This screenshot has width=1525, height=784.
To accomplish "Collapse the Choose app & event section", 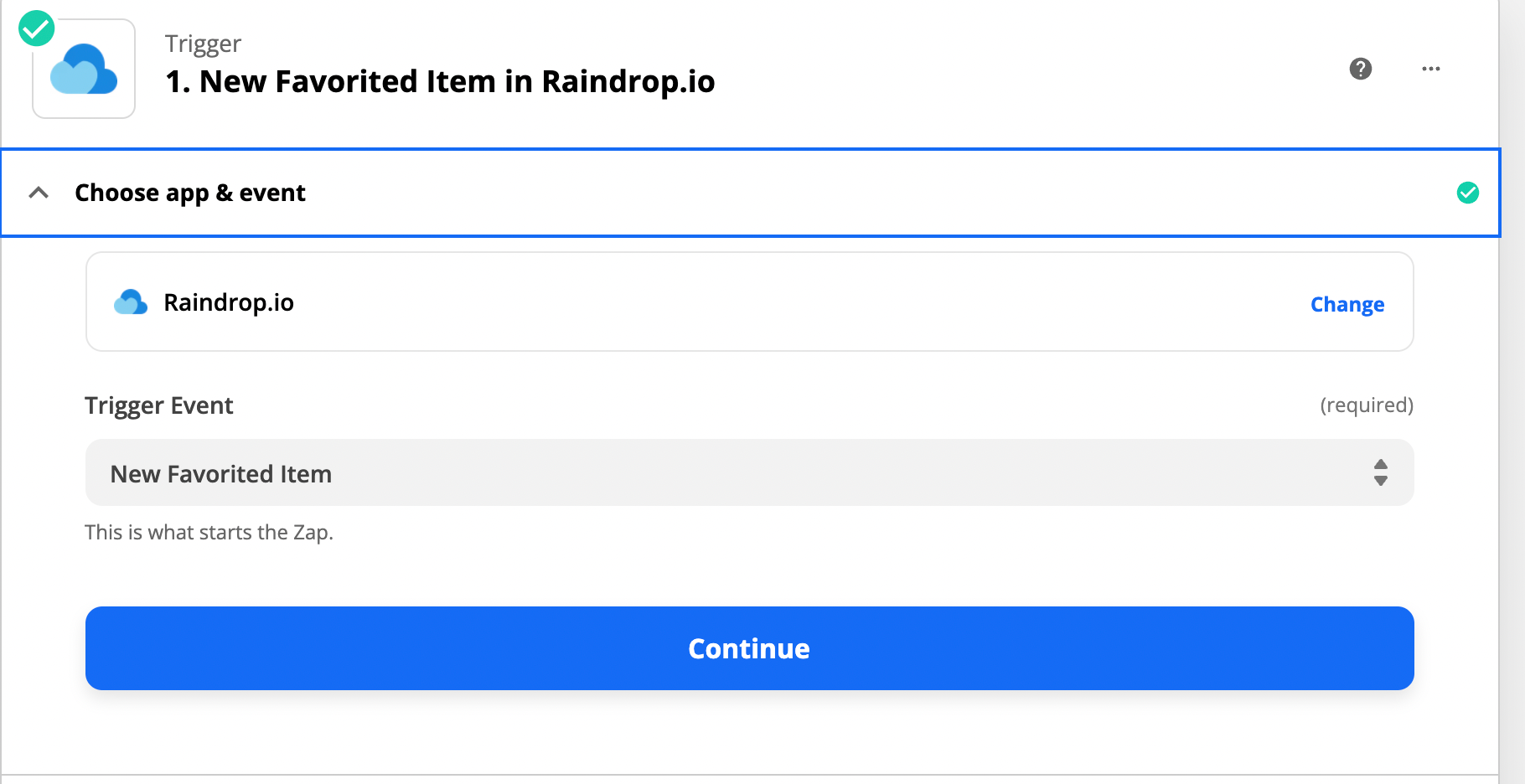I will (x=39, y=193).
